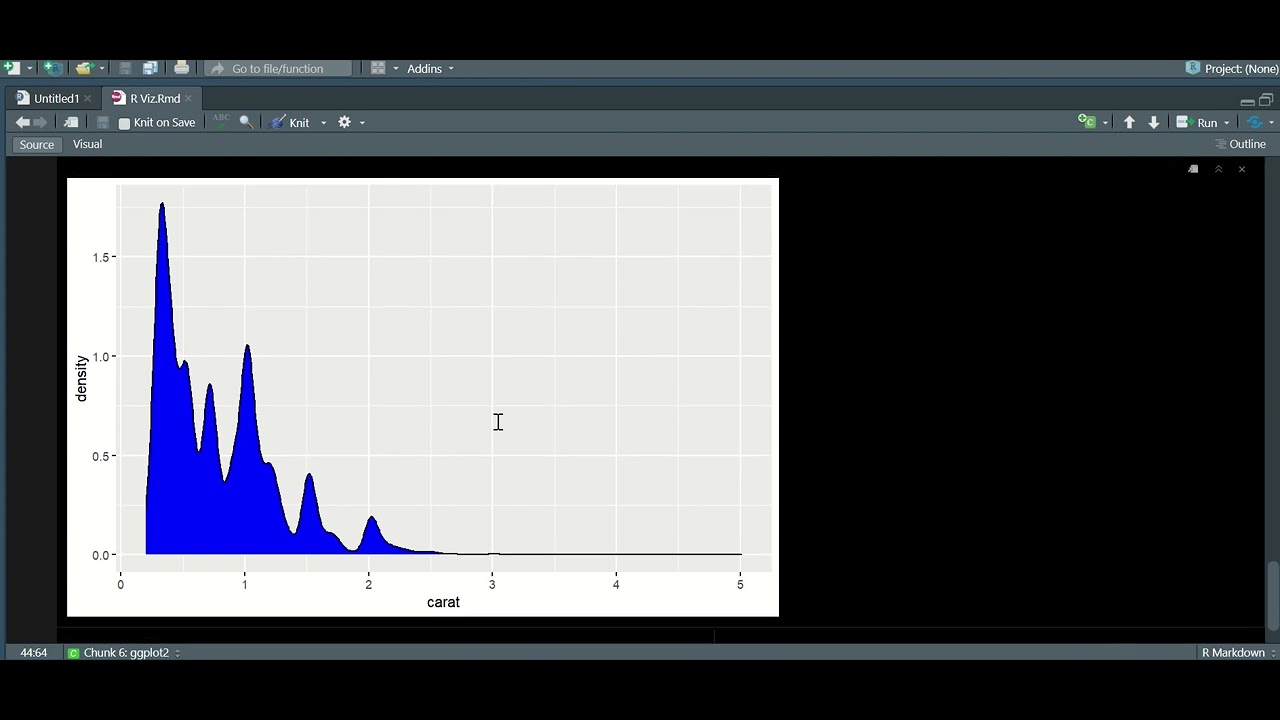Toggle the Knit on Save checkbox
The height and width of the screenshot is (720, 1280).
(124, 123)
